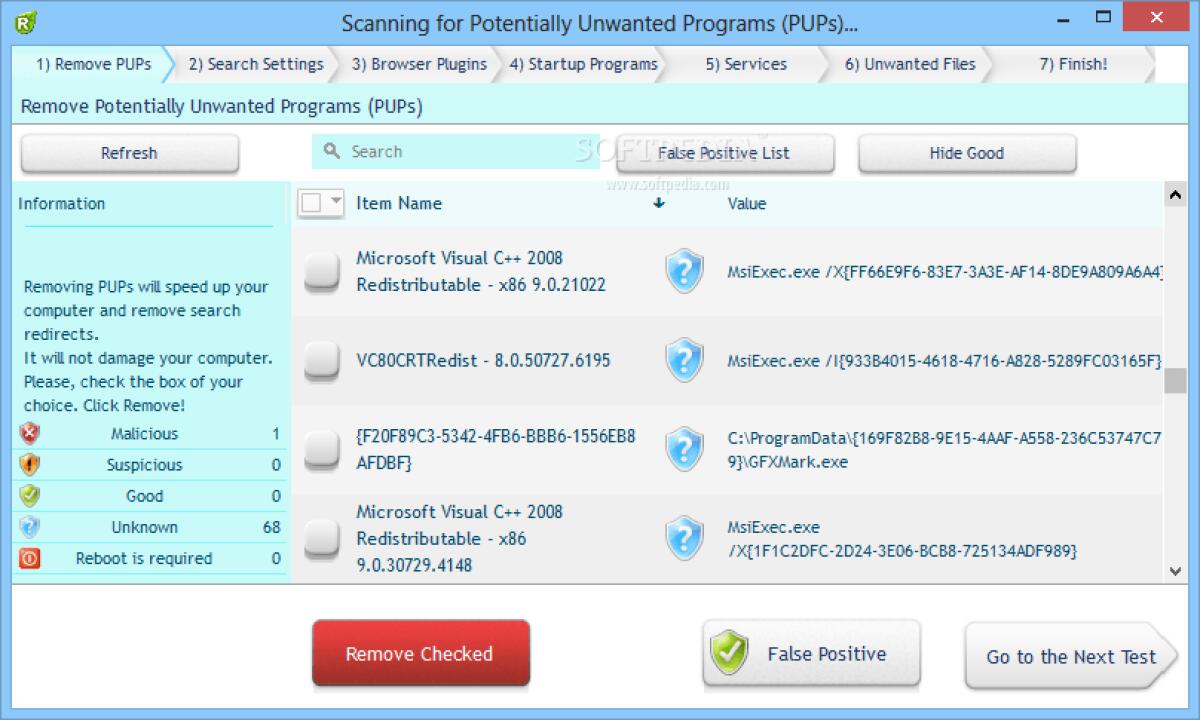Viewport: 1200px width, 720px height.
Task: Click the magnifier icon in the search box
Action: [x=333, y=150]
